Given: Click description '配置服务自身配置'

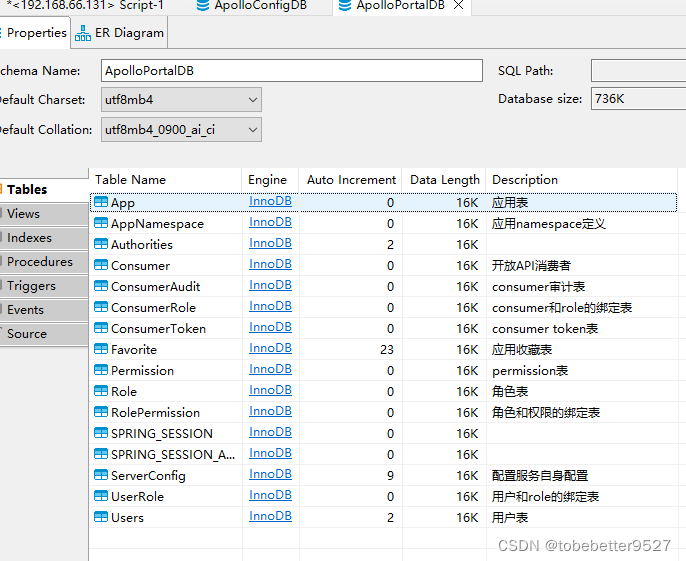Looking at the screenshot, I should pyautogui.click(x=540, y=476).
